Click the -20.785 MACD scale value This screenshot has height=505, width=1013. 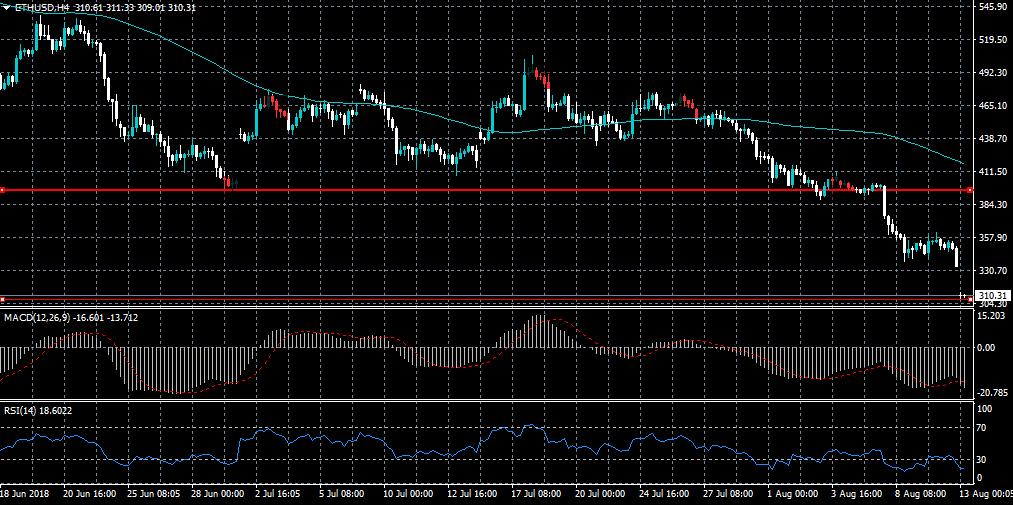click(x=994, y=393)
